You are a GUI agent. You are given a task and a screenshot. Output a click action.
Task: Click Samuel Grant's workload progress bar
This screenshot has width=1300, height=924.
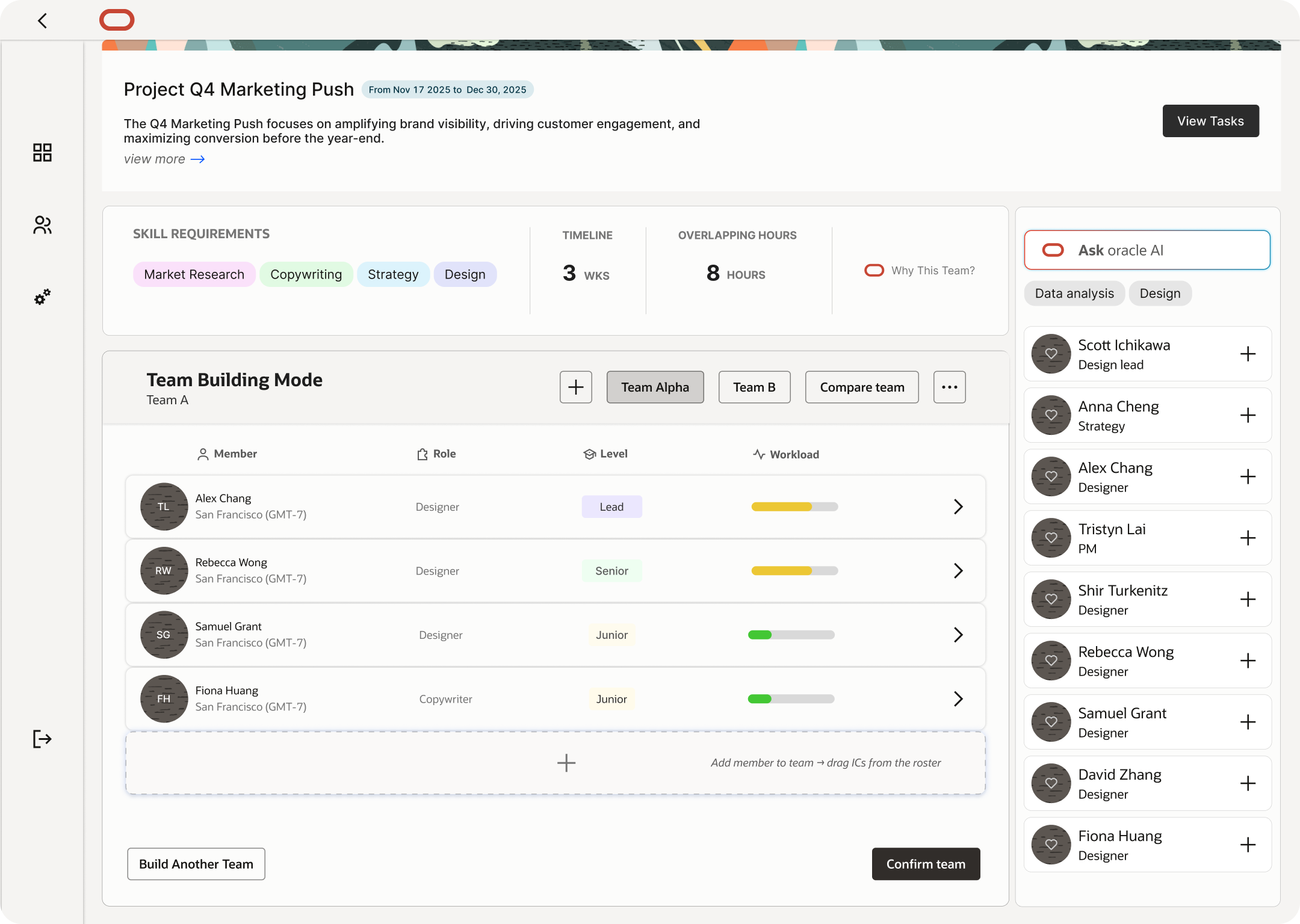click(790, 635)
